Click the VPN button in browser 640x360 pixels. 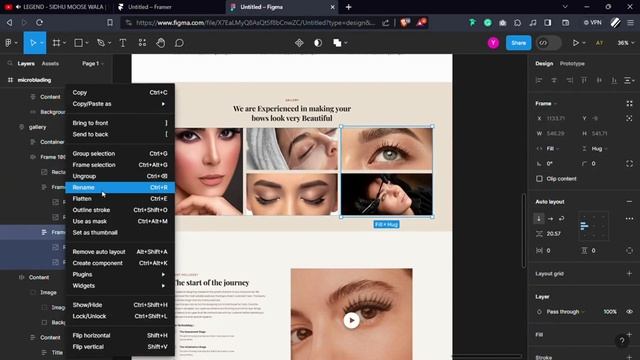tap(593, 23)
